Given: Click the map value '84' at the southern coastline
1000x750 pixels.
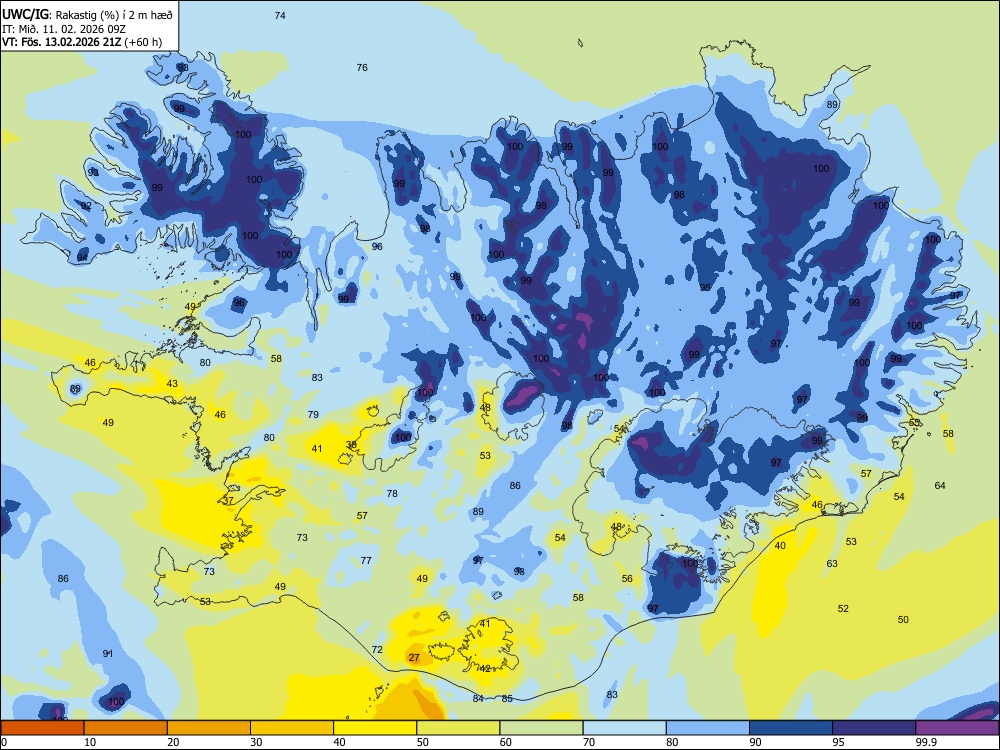Looking at the screenshot, I should [x=478, y=698].
